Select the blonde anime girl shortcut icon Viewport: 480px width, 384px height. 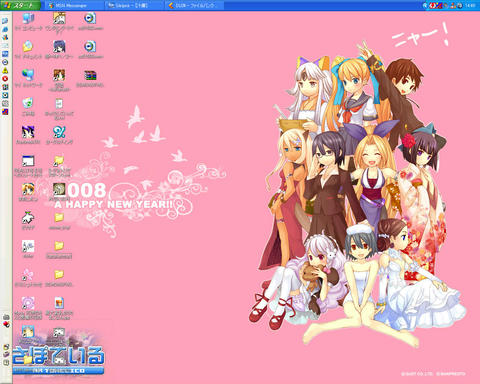[28, 189]
